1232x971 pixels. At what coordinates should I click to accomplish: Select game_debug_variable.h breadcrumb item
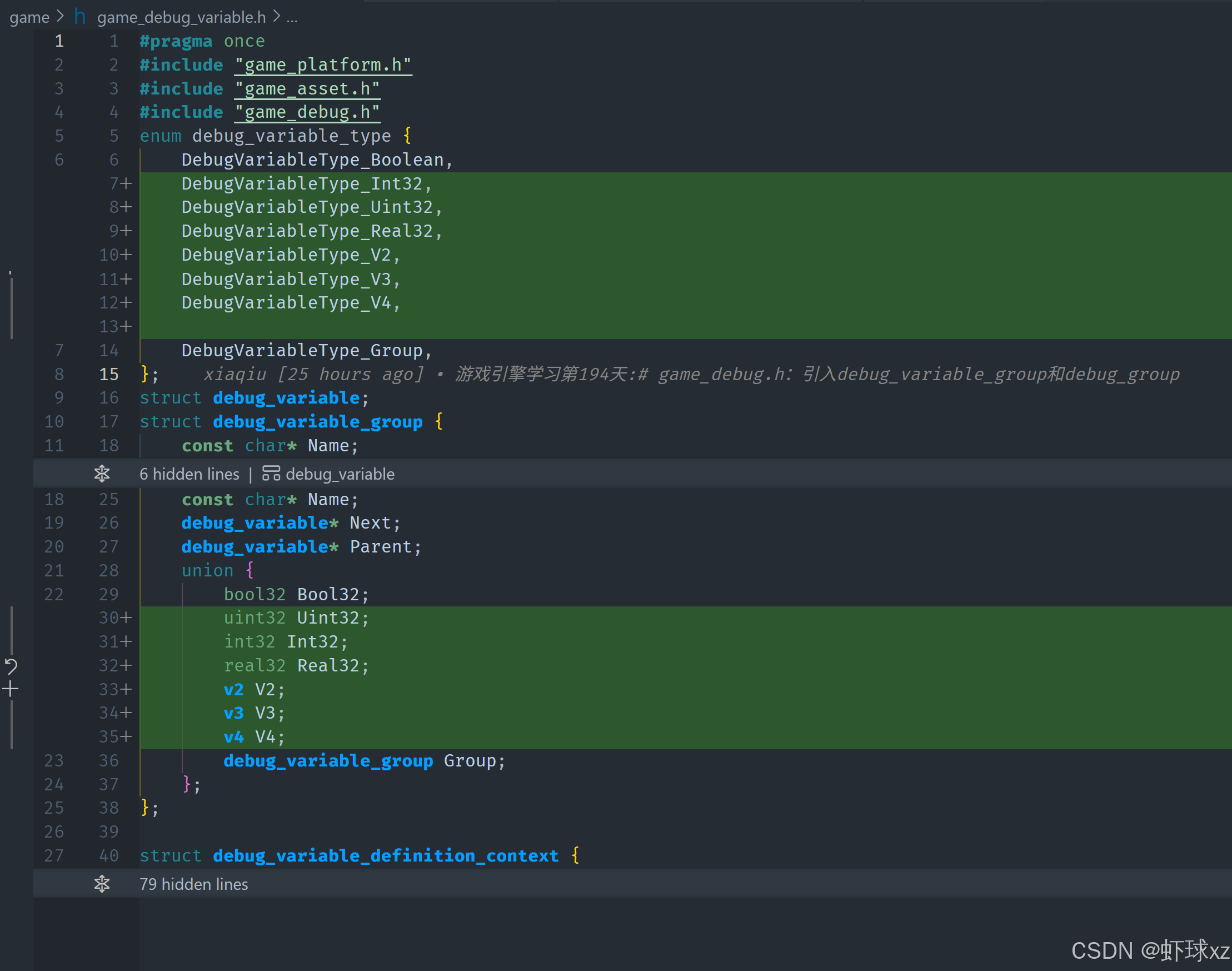[x=181, y=18]
